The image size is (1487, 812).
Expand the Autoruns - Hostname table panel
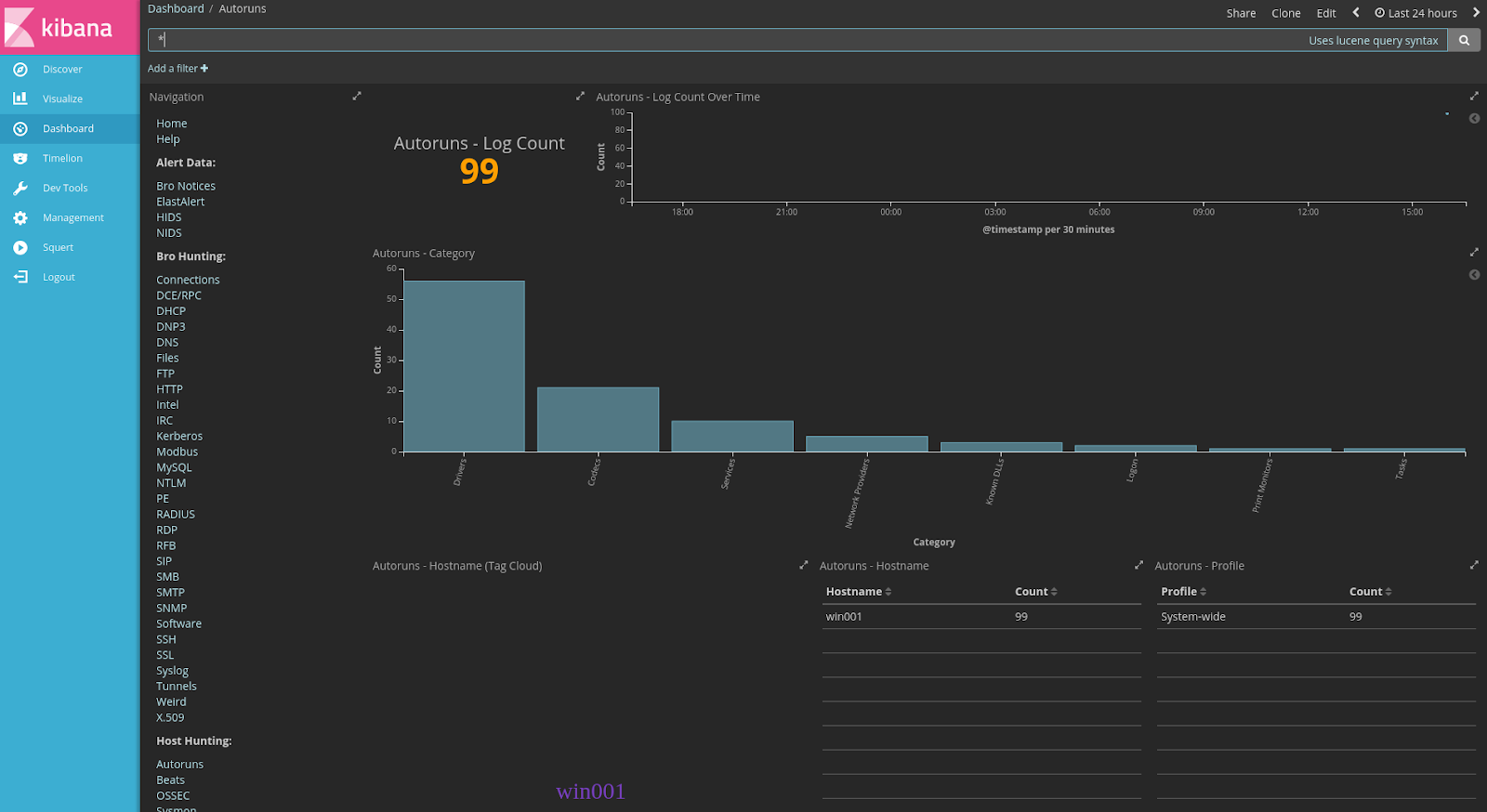click(1139, 565)
